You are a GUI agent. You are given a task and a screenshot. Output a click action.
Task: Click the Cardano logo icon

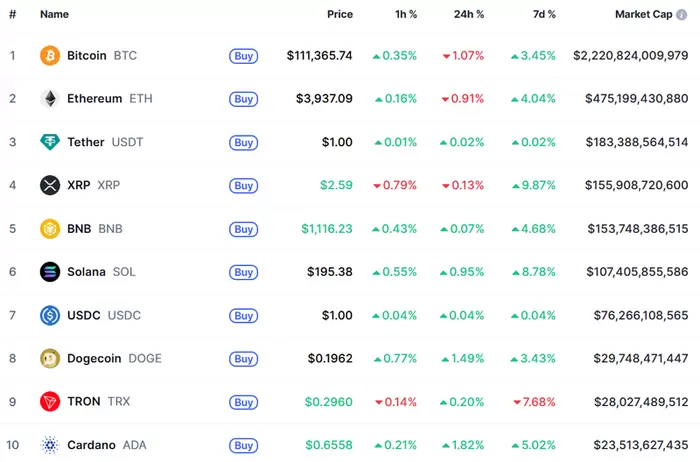pyautogui.click(x=50, y=445)
